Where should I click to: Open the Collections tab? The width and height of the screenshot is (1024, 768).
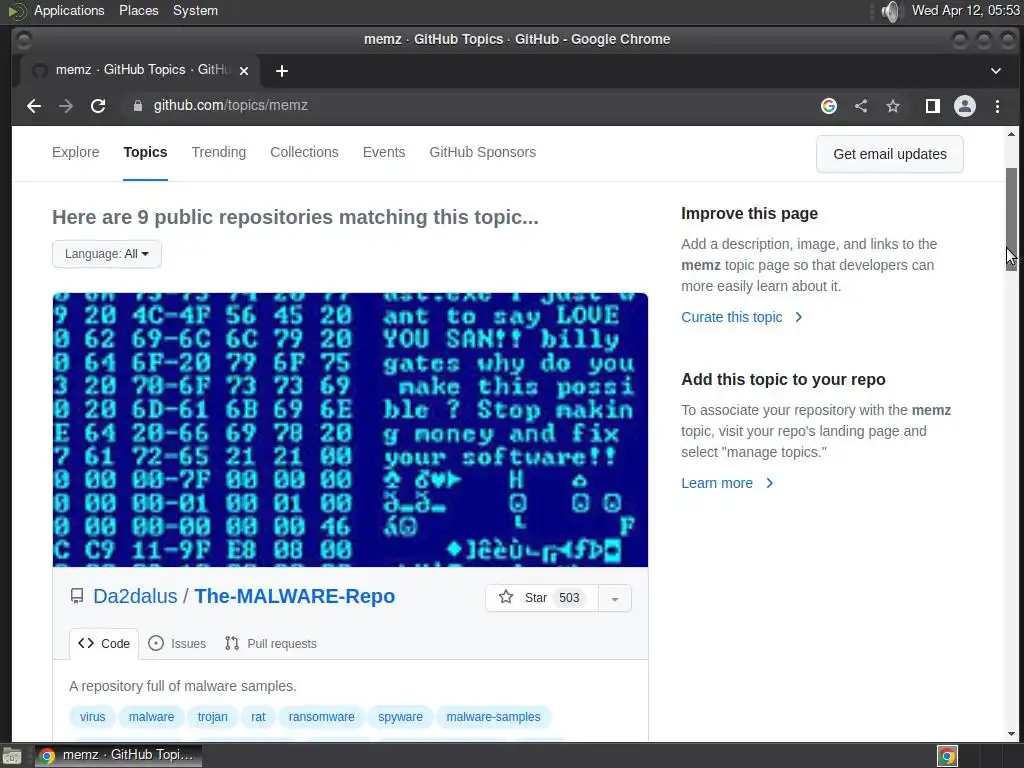pyautogui.click(x=304, y=152)
